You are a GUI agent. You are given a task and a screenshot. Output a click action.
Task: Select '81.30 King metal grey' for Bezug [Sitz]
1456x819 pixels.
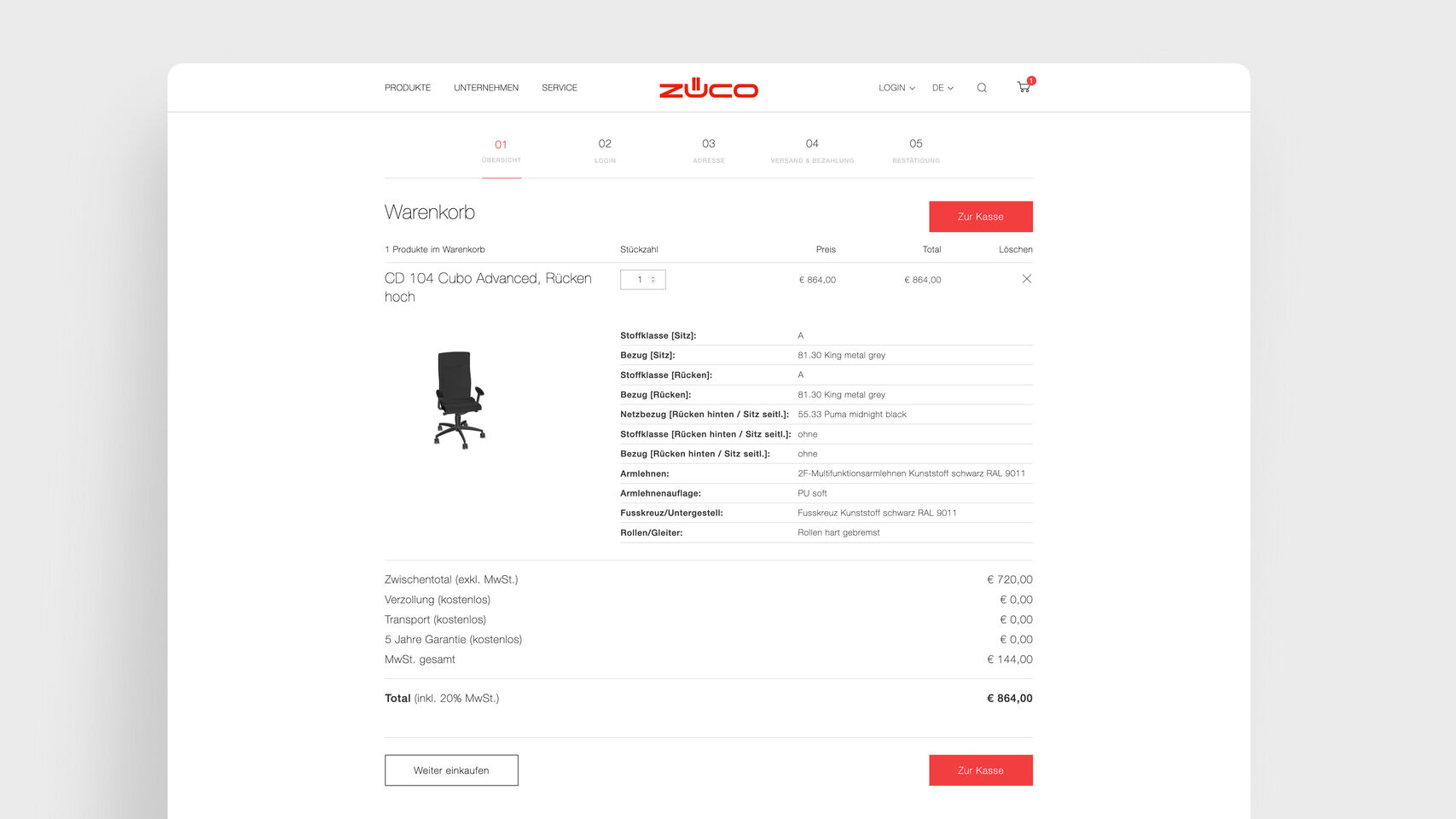(x=842, y=355)
